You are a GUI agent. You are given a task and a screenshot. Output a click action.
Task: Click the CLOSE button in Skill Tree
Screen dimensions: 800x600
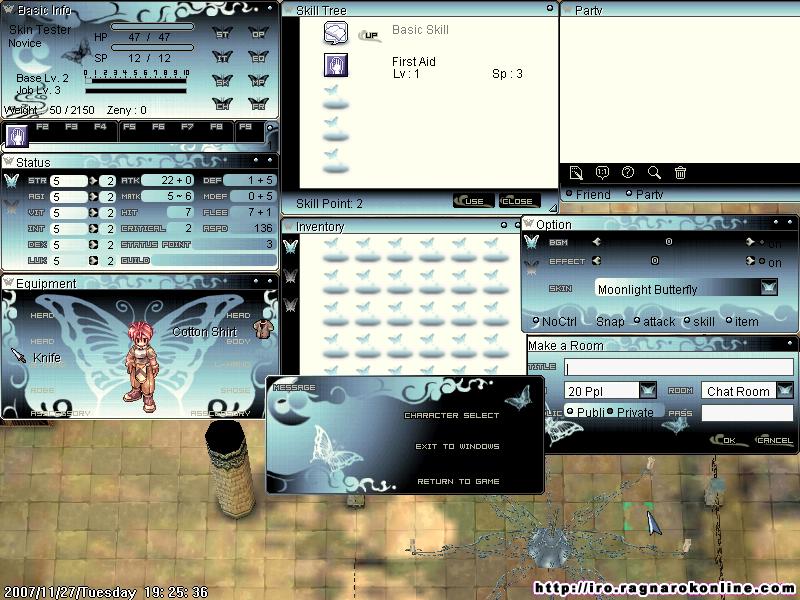518,201
